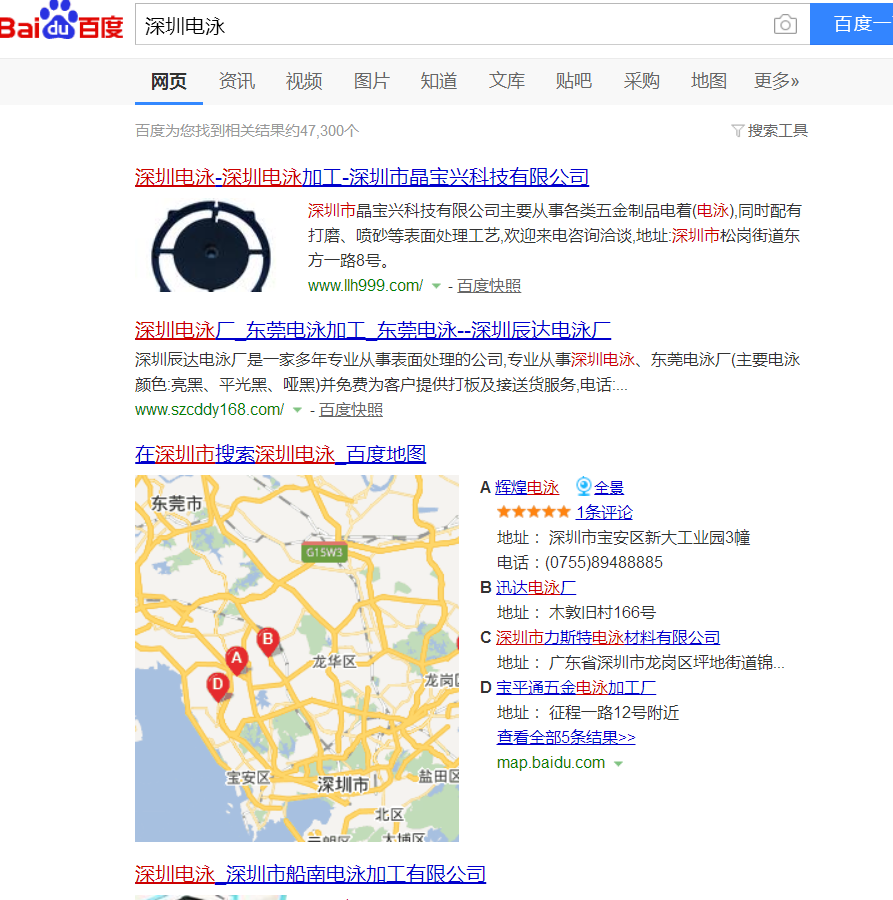Click map marker A
Screen dimensions: 893x900
[236, 660]
